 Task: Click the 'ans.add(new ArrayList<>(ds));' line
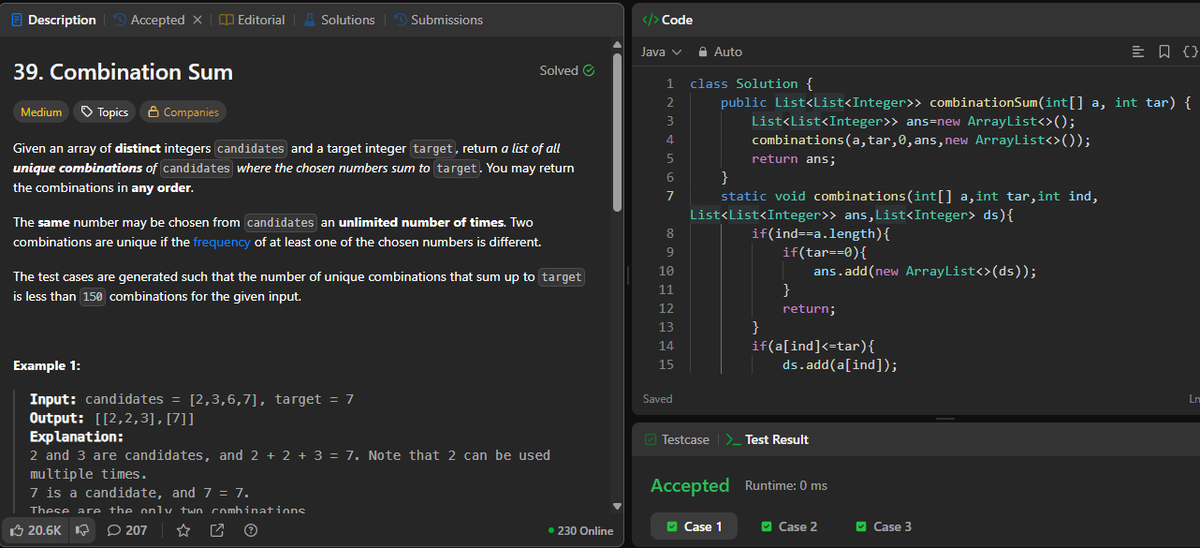pyautogui.click(x=924, y=271)
